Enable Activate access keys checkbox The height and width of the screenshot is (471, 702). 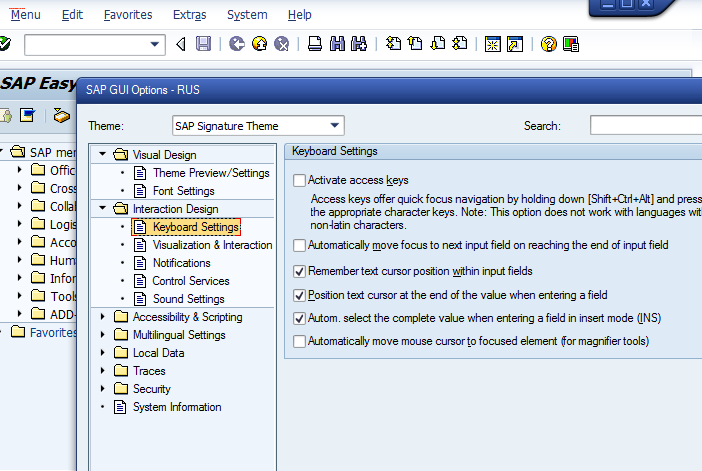(300, 180)
